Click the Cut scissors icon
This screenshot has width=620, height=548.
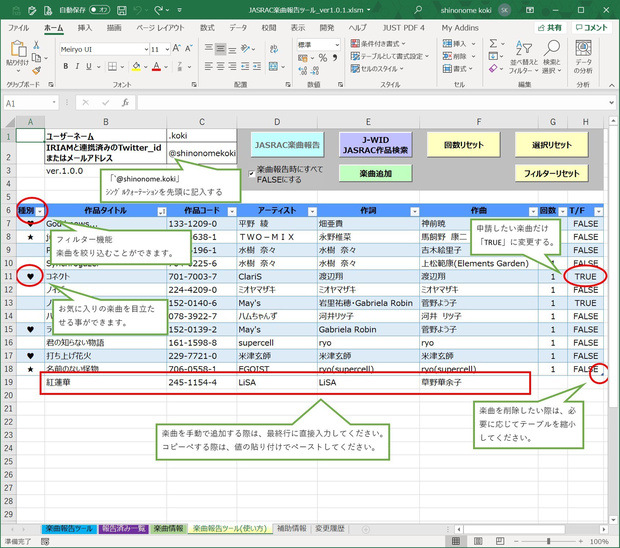[x=36, y=45]
